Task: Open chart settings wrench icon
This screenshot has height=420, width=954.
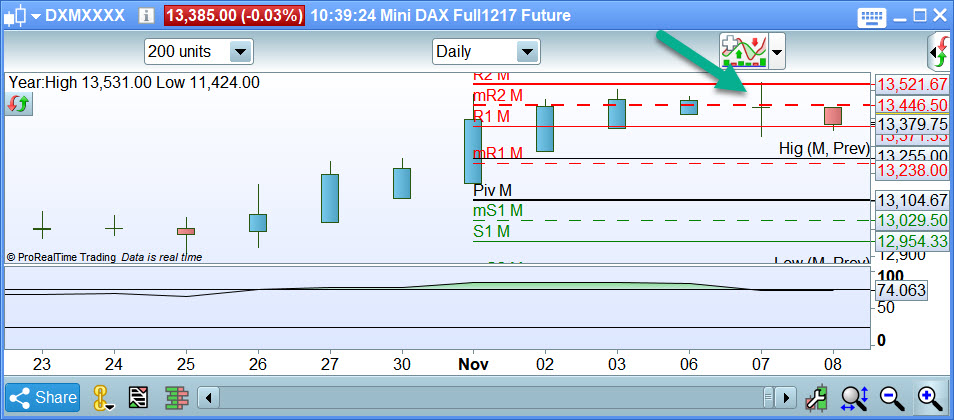Action: (x=818, y=398)
